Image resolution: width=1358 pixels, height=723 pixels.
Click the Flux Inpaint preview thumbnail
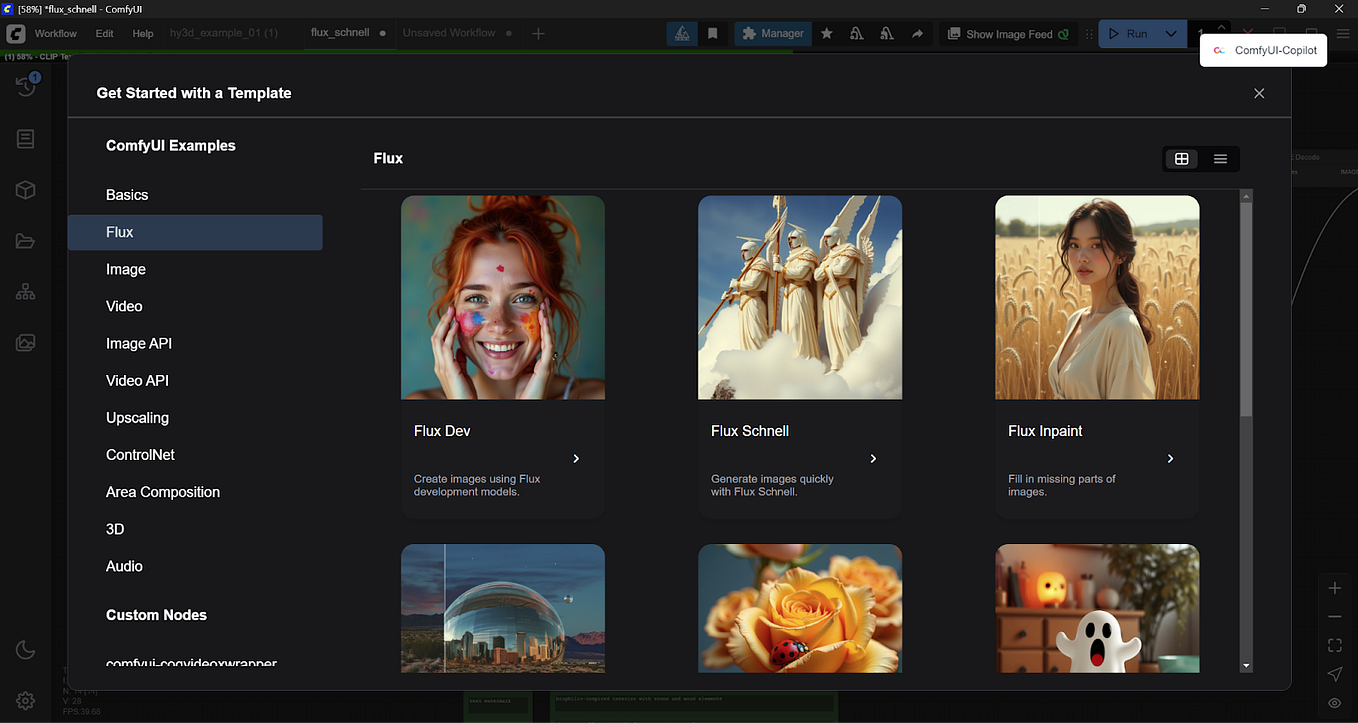[x=1096, y=297]
